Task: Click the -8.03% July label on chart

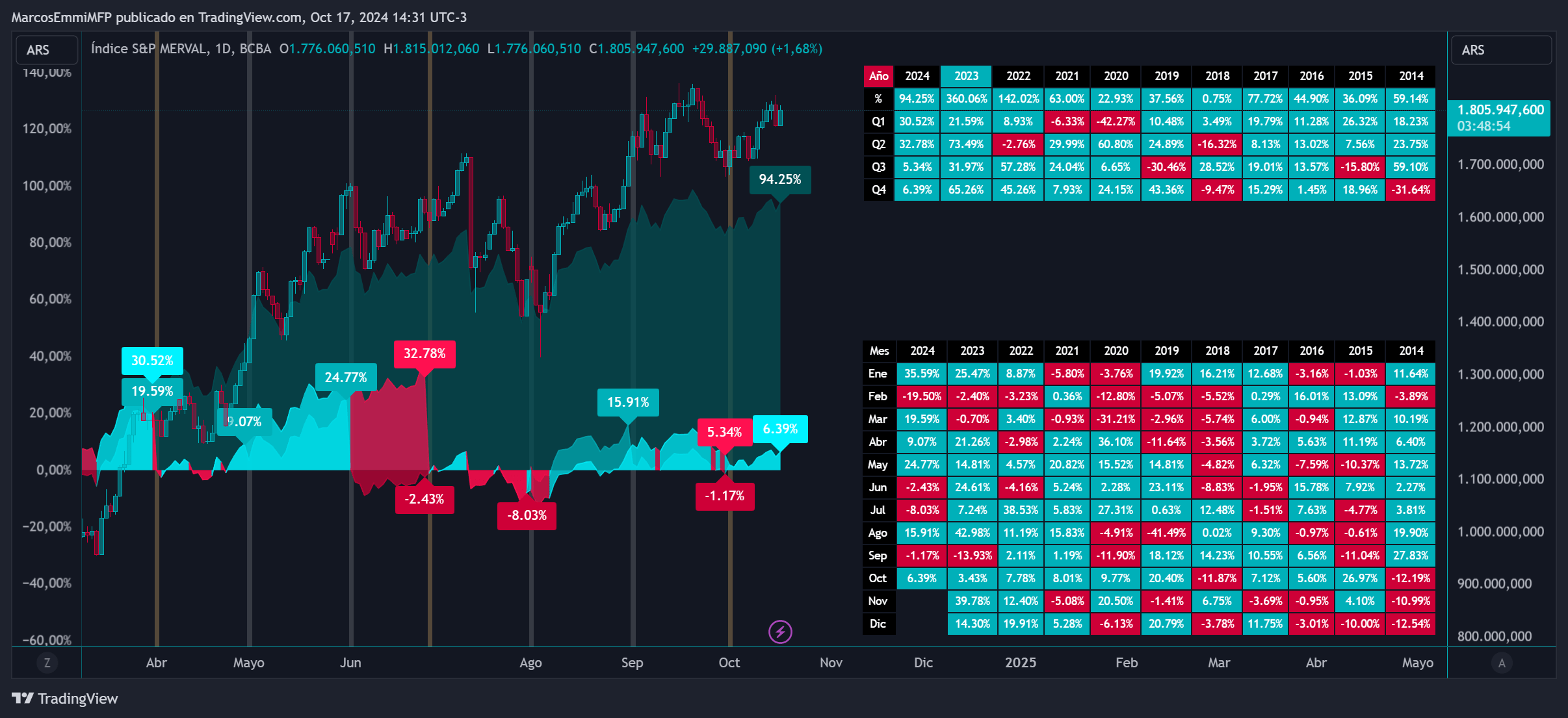Action: (x=527, y=515)
